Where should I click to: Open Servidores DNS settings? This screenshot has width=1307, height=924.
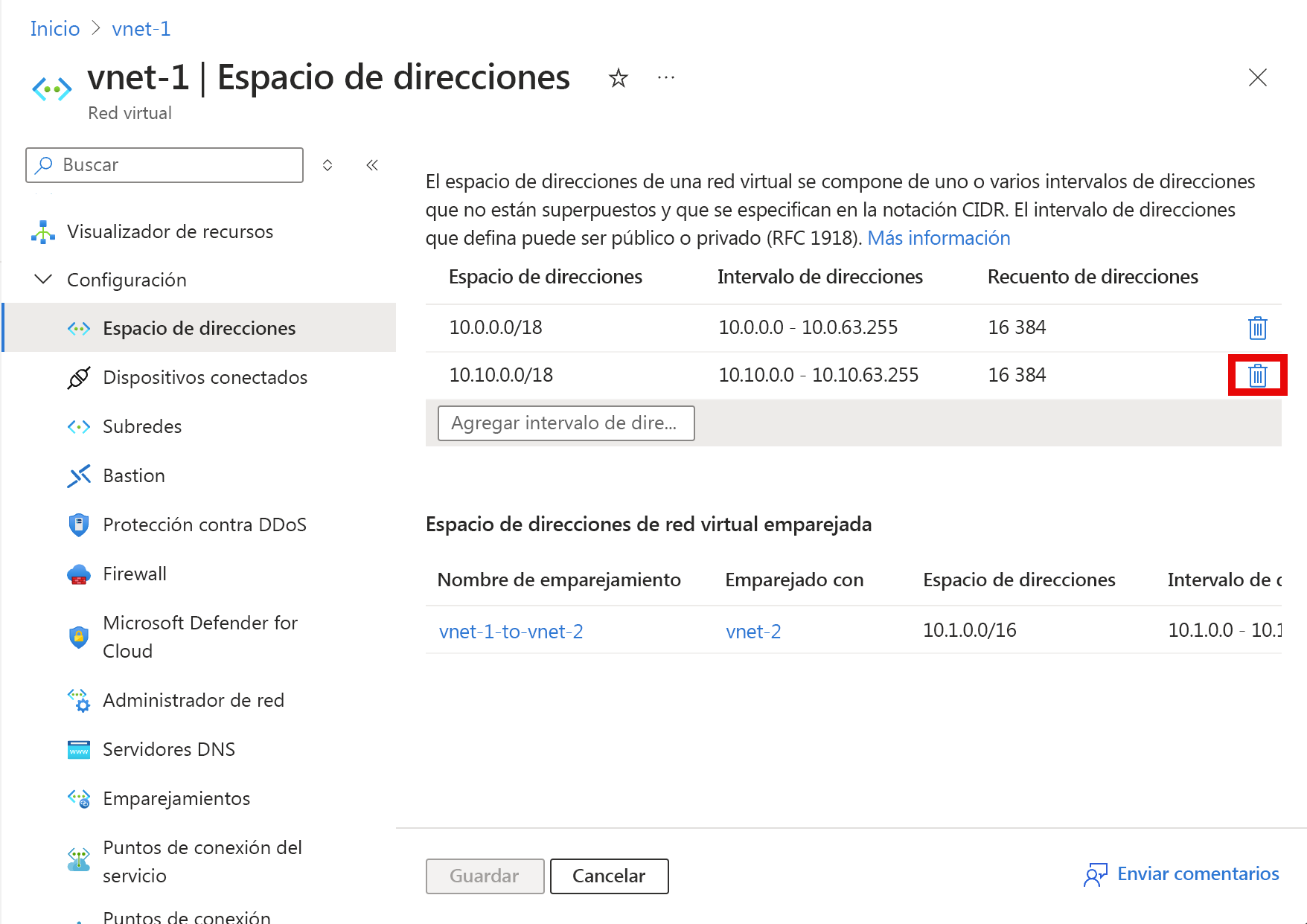point(169,749)
